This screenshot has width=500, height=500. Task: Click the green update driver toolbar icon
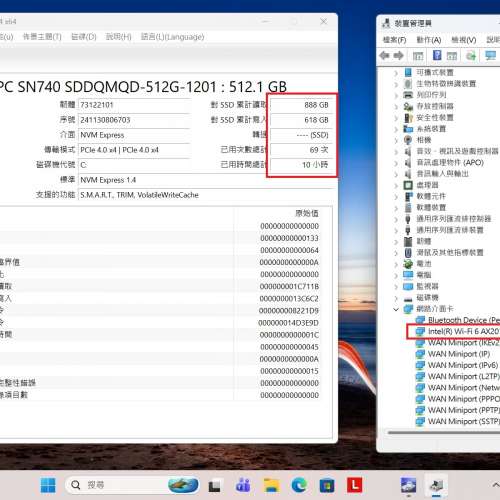click(x=471, y=55)
